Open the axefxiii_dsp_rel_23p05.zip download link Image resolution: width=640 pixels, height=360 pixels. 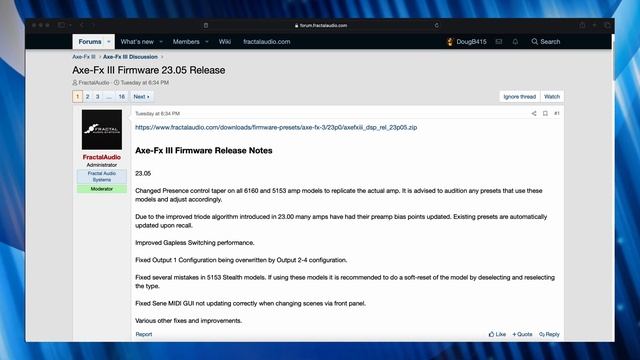pyautogui.click(x=276, y=127)
